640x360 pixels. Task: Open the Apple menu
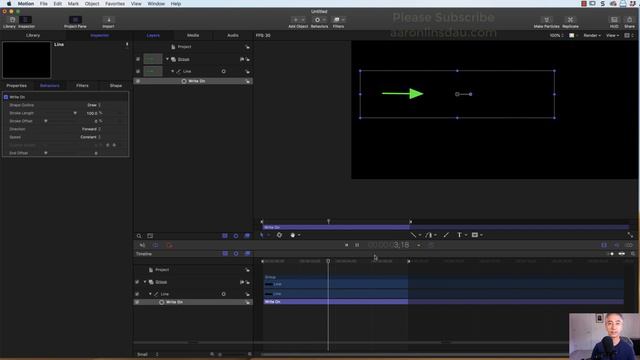(9, 4)
